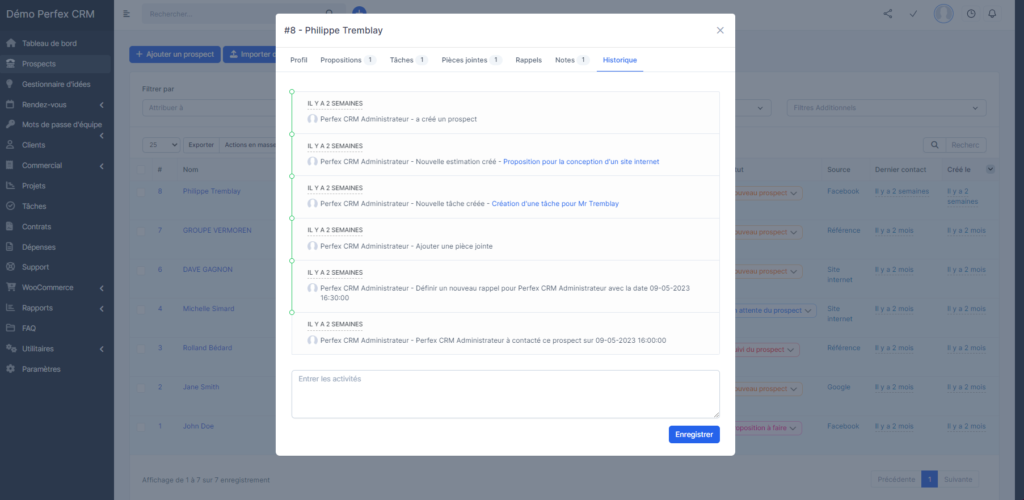
Task: Click the Paramètres gear icon in the sidebar
Action: click(x=10, y=369)
